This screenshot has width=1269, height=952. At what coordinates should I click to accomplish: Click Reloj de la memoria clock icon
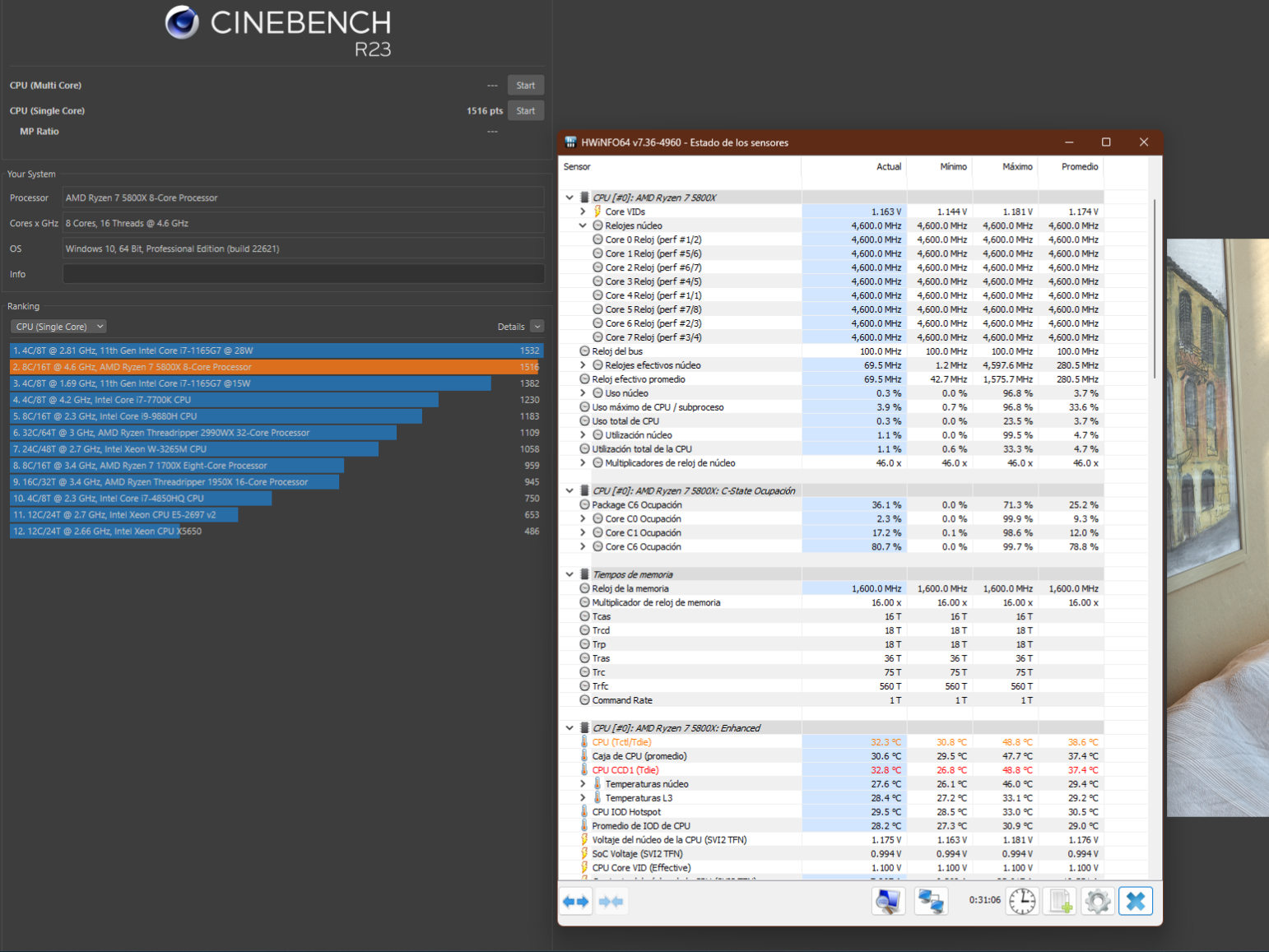point(584,588)
